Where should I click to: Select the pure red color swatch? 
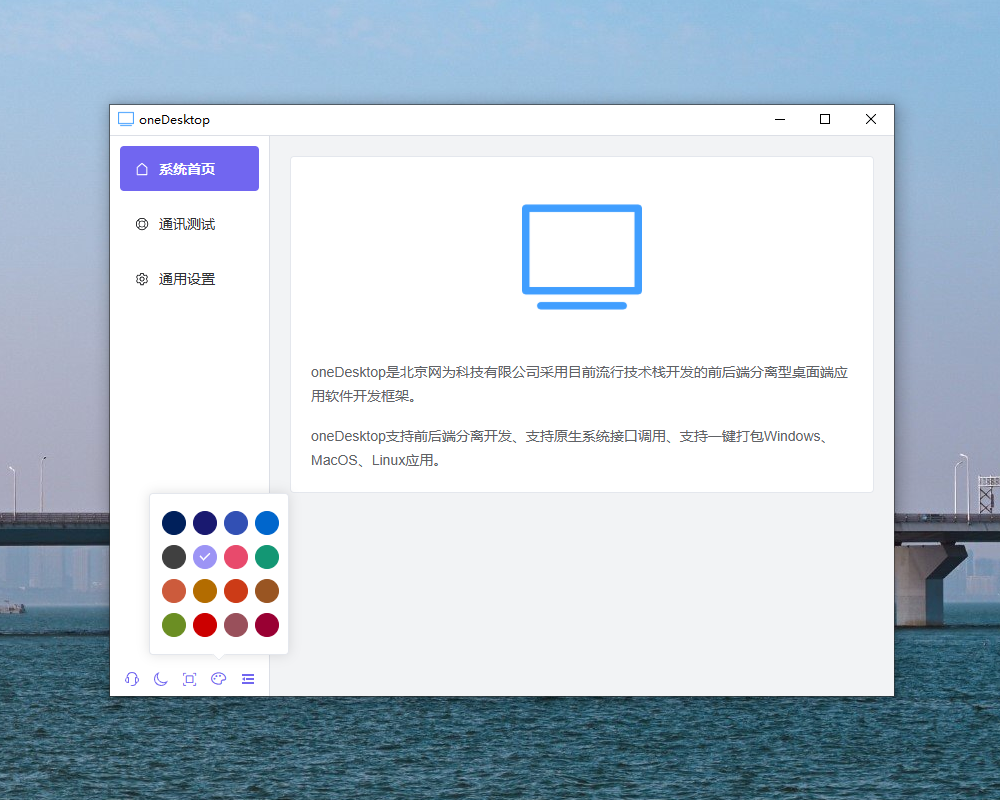(205, 625)
